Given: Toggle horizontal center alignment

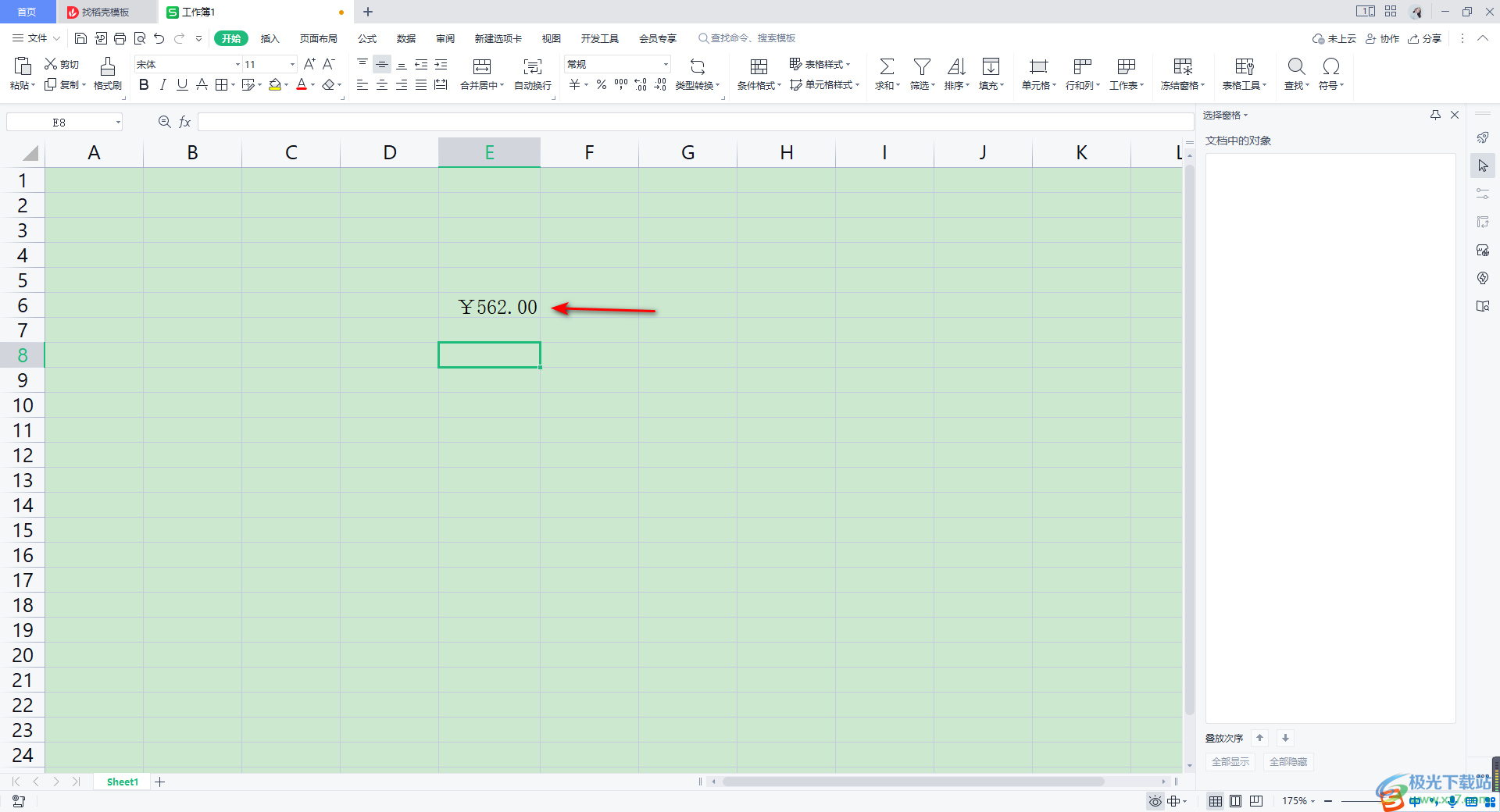Looking at the screenshot, I should pyautogui.click(x=382, y=84).
